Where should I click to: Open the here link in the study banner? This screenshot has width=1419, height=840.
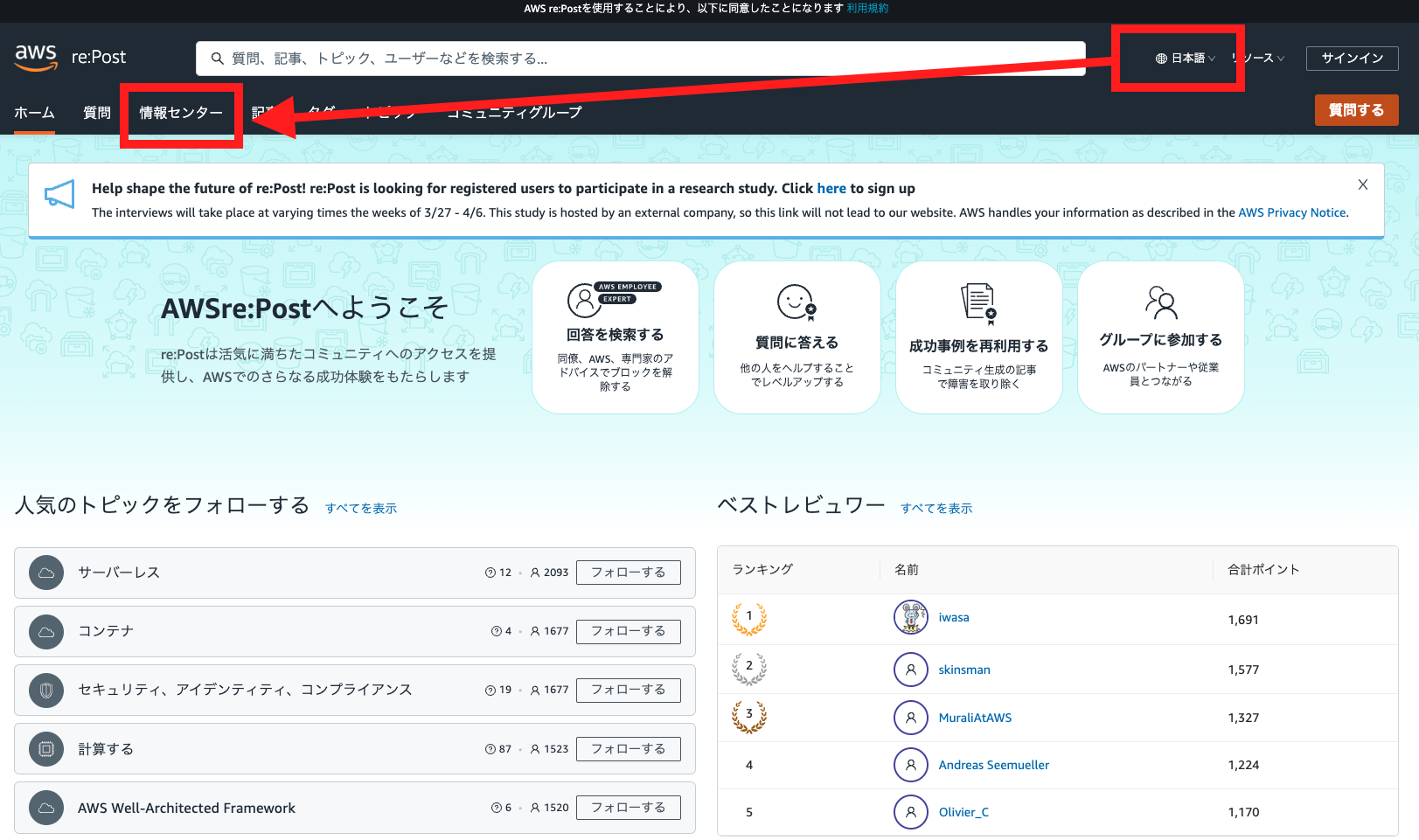pos(831,188)
